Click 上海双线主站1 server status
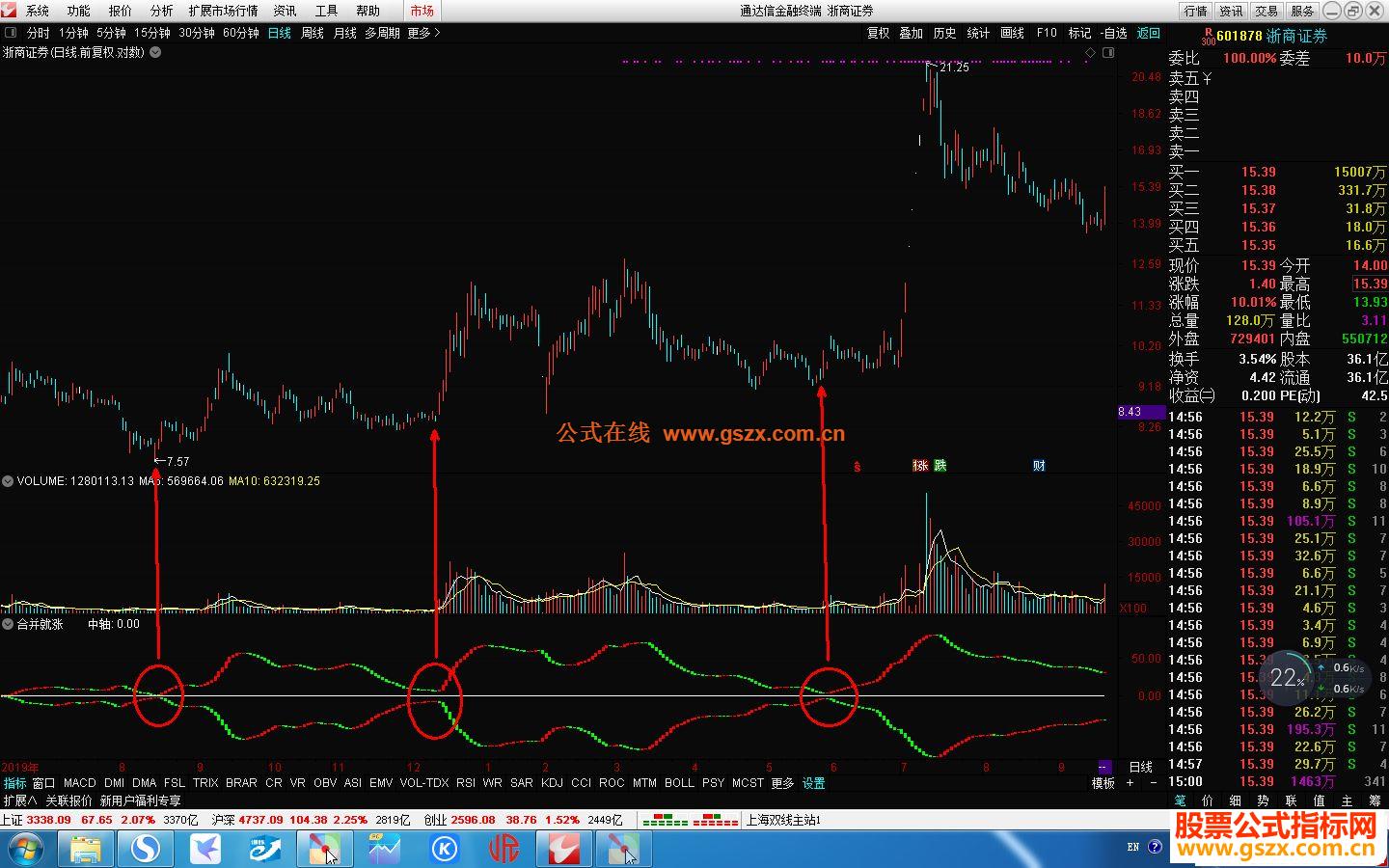 783,820
